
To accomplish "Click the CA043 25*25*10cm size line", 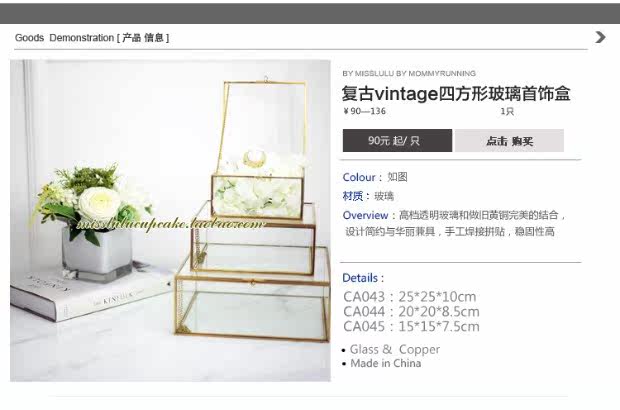I will (x=410, y=297).
